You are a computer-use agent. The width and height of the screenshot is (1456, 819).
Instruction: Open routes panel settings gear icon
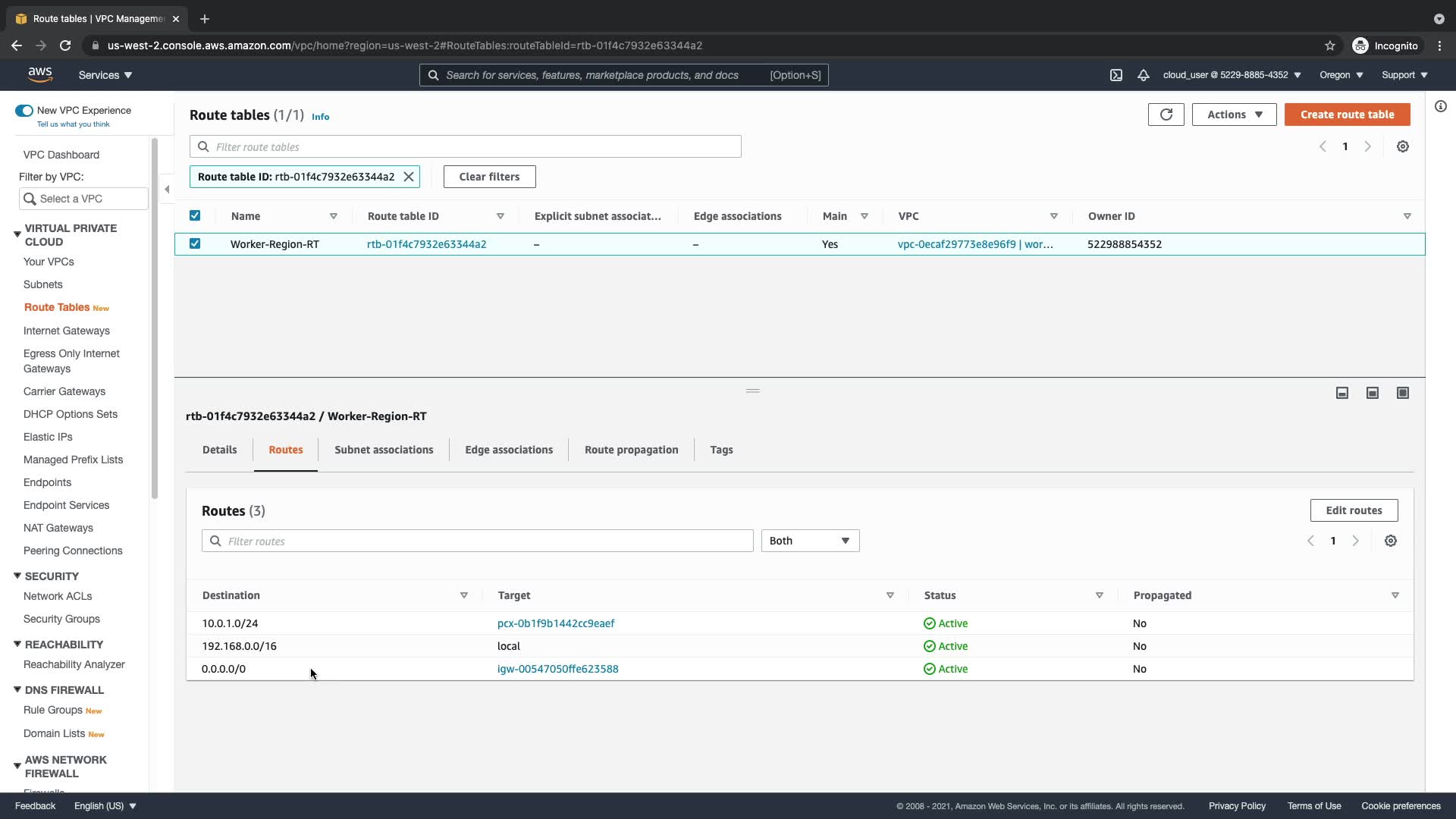coord(1391,541)
